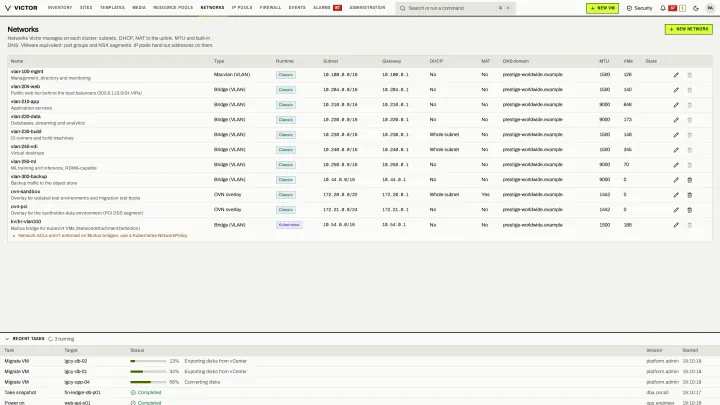Click progress bar for lgcy-db-02 migration
720x405 pixels.
pyautogui.click(x=148, y=361)
